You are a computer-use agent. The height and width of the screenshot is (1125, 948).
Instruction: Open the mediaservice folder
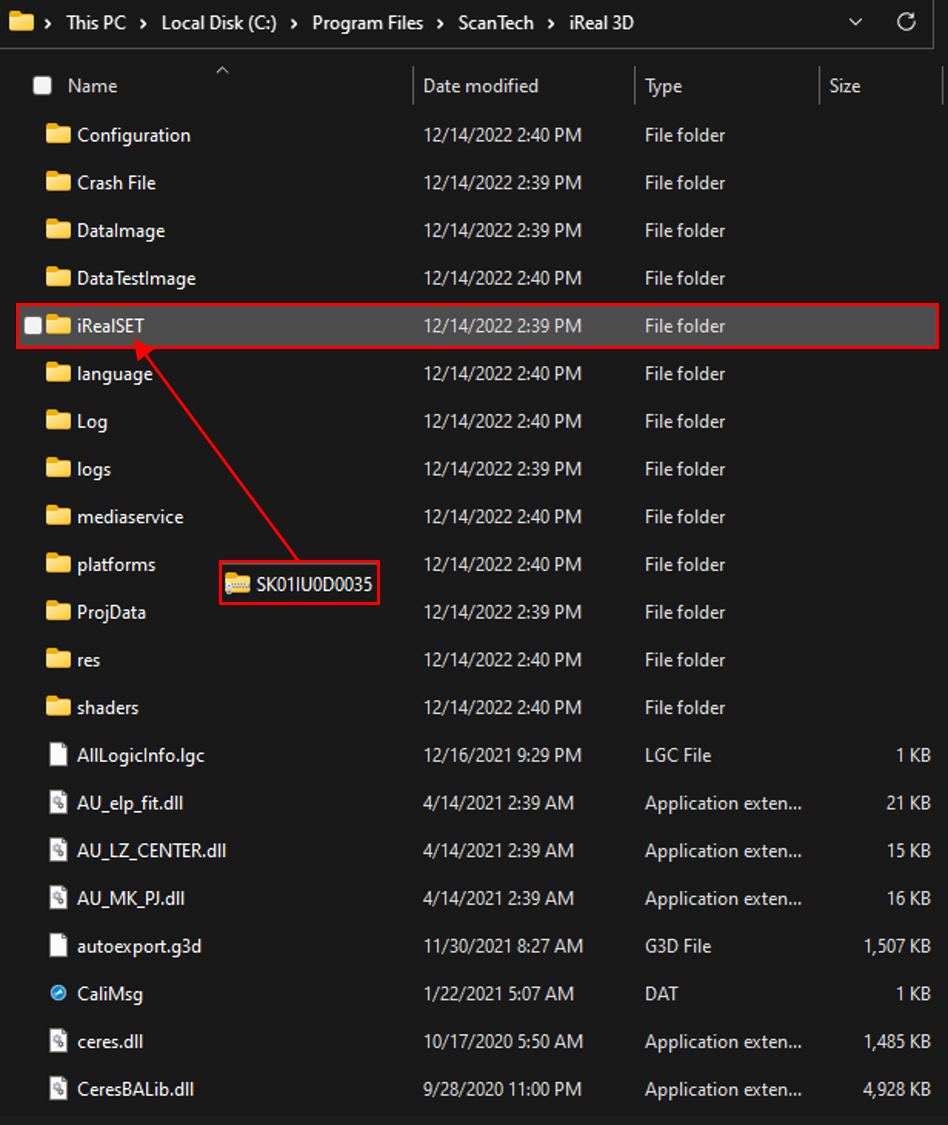129,516
